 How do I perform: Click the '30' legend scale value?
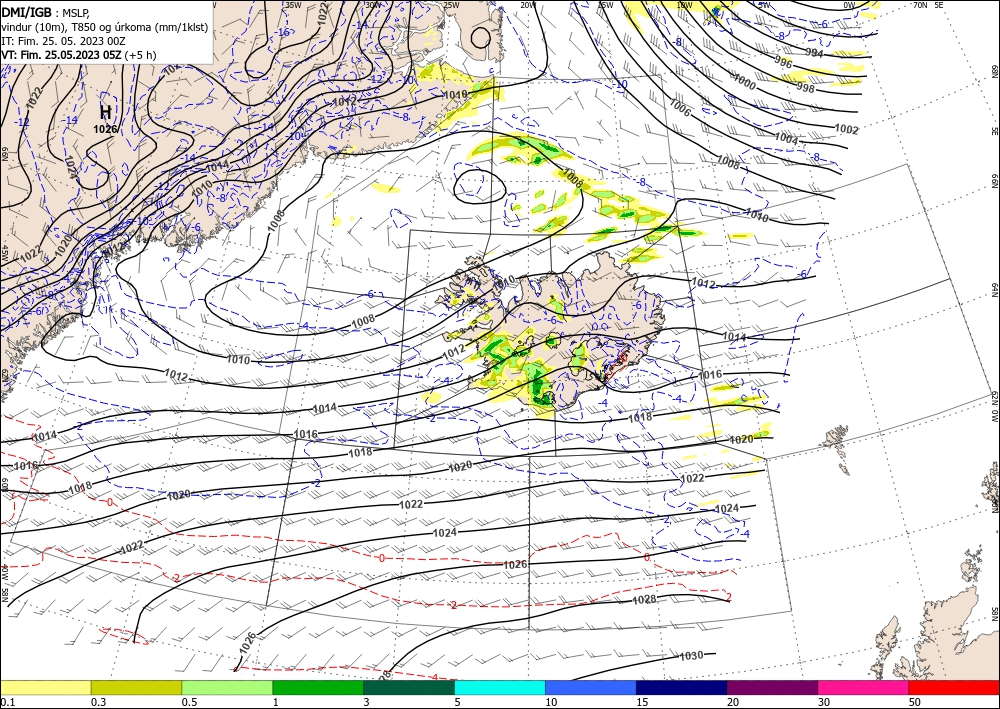pyautogui.click(x=824, y=702)
